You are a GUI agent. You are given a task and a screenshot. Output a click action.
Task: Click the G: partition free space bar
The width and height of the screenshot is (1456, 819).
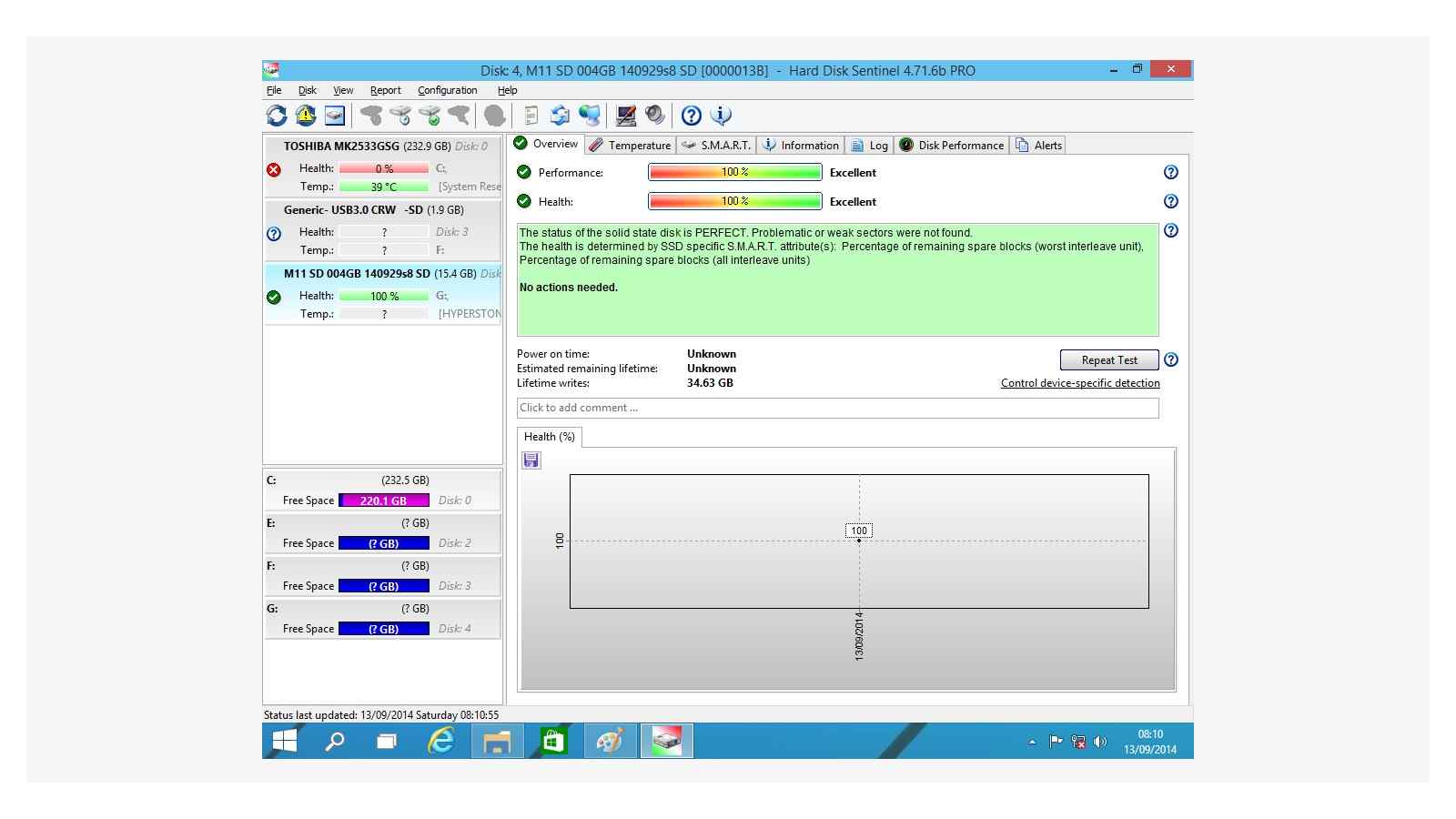coord(383,629)
